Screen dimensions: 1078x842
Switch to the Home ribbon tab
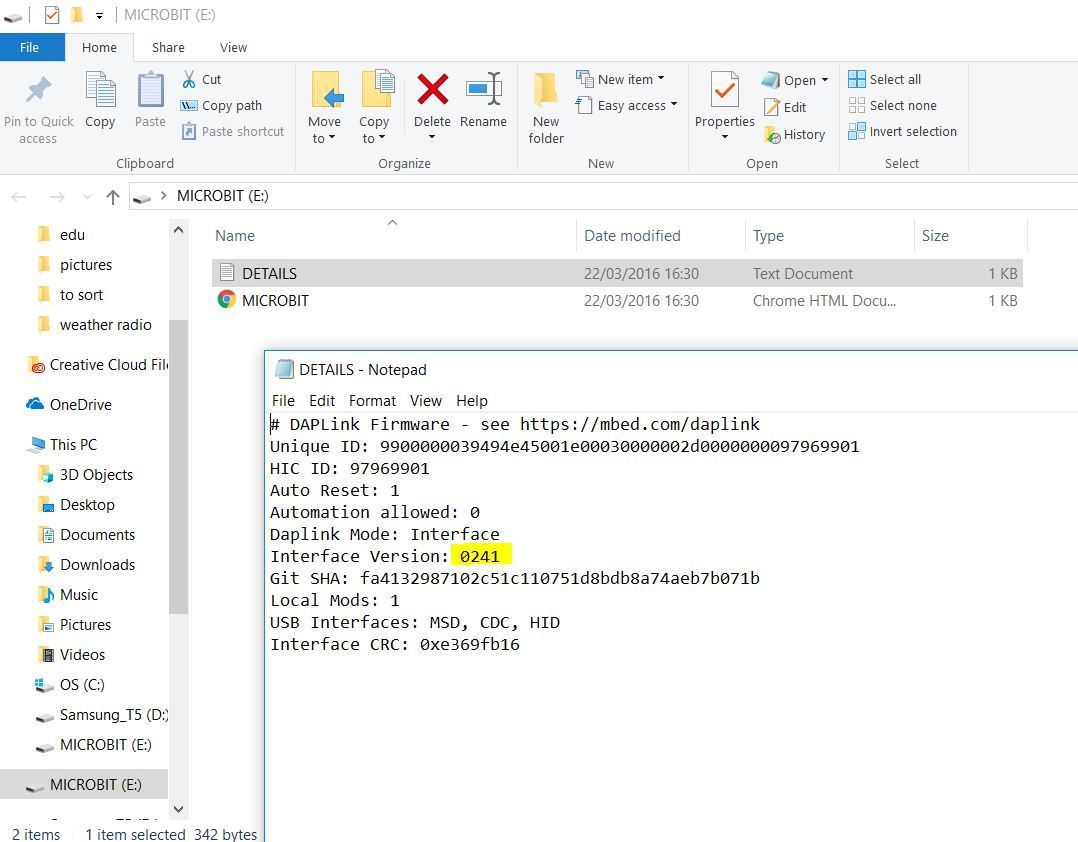pyautogui.click(x=99, y=47)
